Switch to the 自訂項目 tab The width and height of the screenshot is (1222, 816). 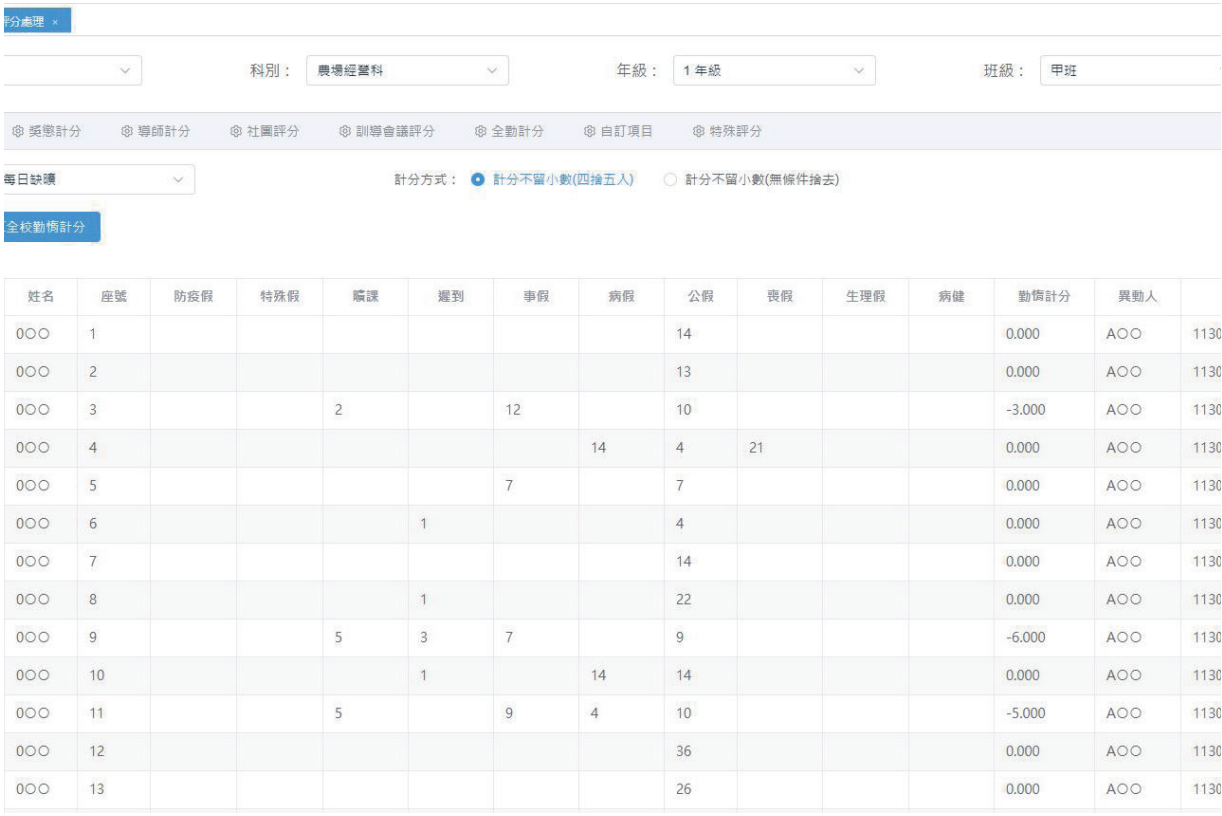[618, 131]
